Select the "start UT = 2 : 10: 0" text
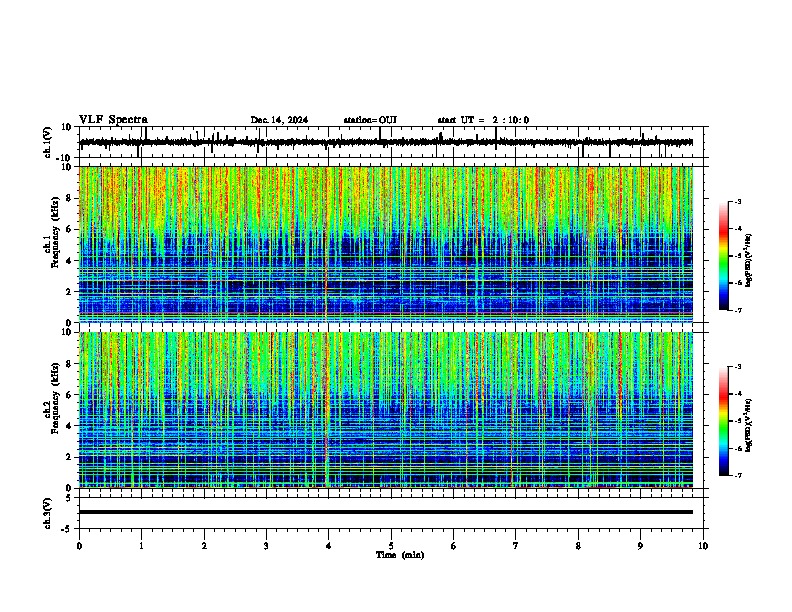The height and width of the screenshot is (612, 792). pyautogui.click(x=483, y=120)
